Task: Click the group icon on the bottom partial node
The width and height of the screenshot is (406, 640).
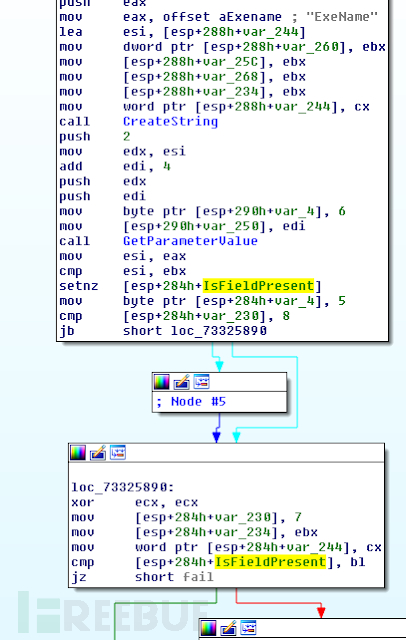Action: pyautogui.click(x=248, y=628)
